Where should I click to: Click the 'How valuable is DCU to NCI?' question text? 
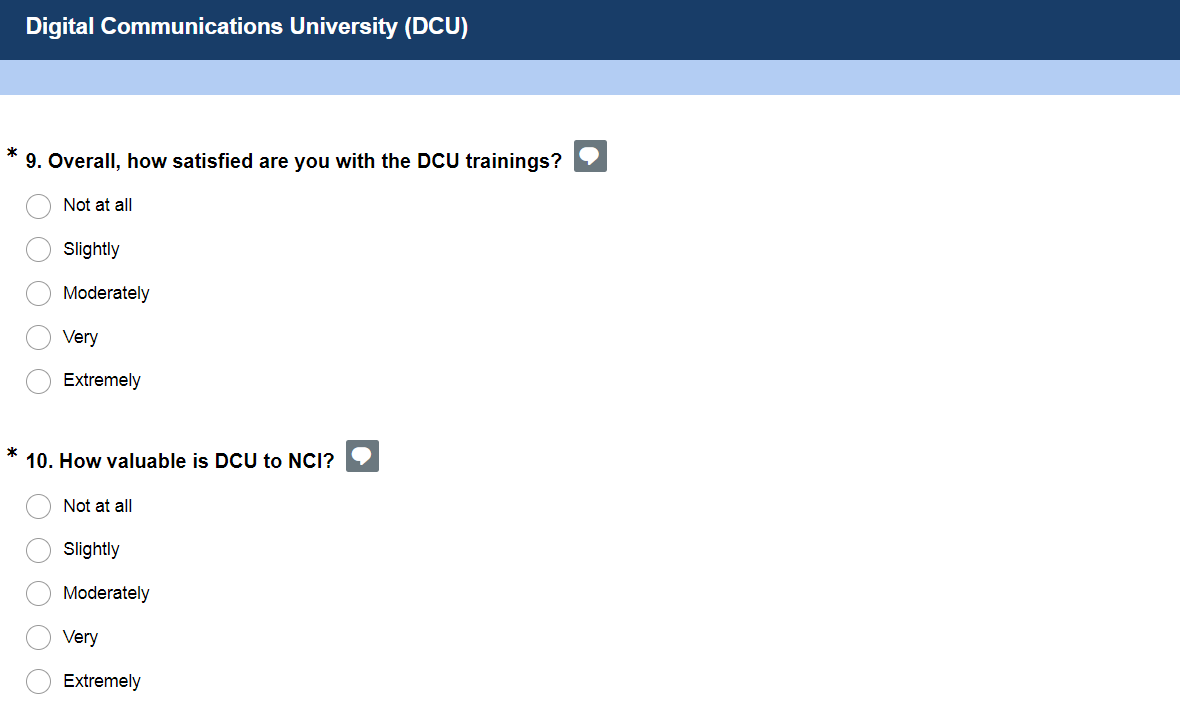click(x=180, y=461)
